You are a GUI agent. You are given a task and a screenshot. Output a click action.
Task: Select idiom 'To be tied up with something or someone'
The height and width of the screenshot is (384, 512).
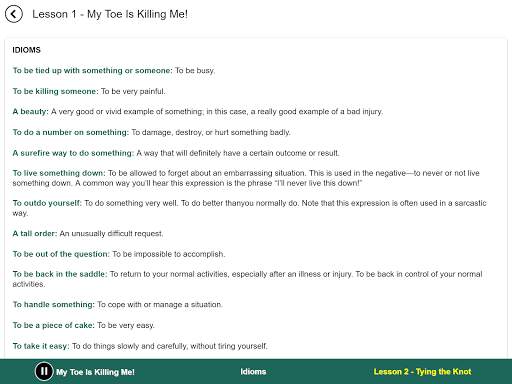coord(93,71)
